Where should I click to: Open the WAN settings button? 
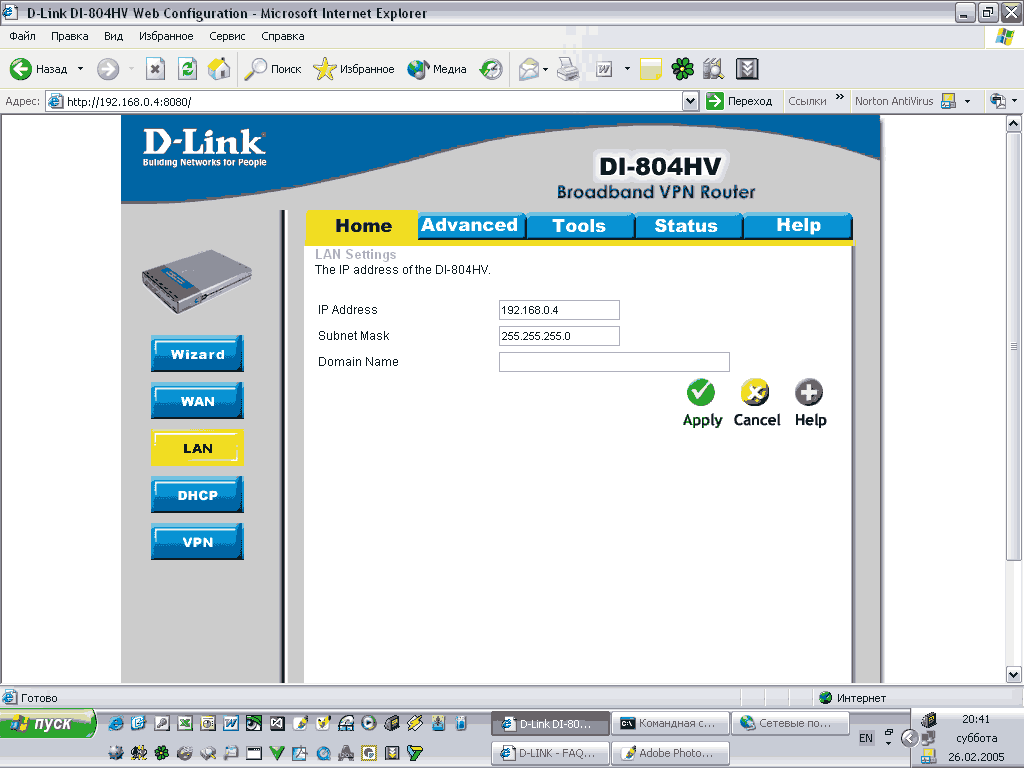197,401
